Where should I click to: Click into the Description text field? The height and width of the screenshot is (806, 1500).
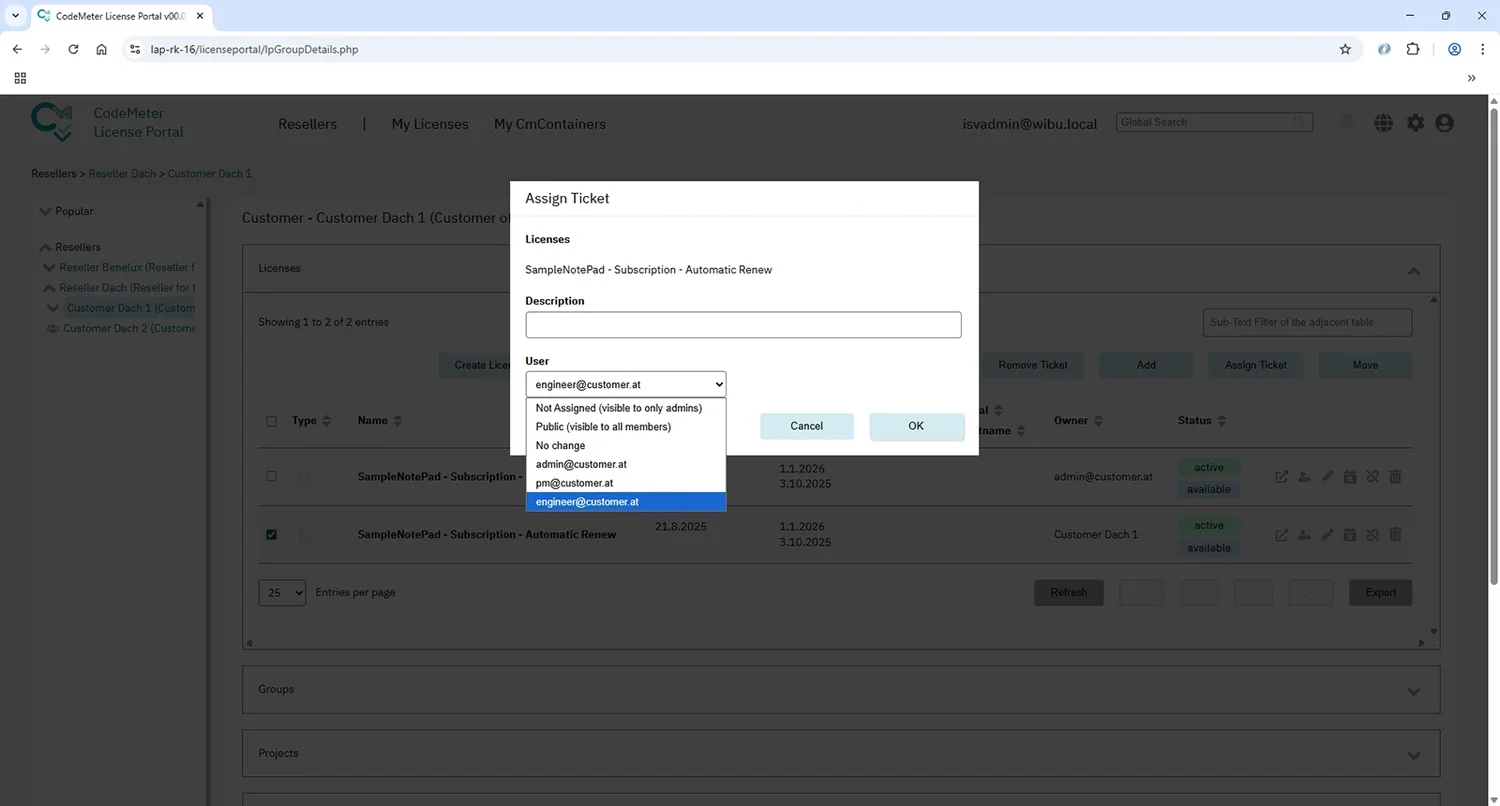click(x=743, y=325)
